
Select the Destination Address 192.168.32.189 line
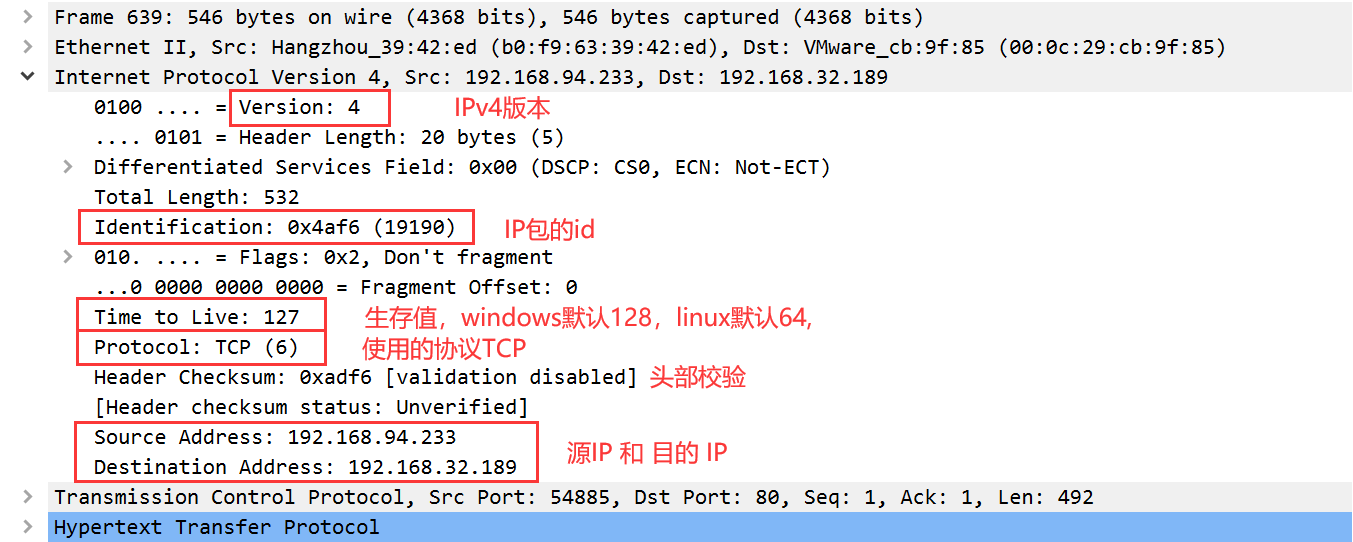pyautogui.click(x=305, y=467)
